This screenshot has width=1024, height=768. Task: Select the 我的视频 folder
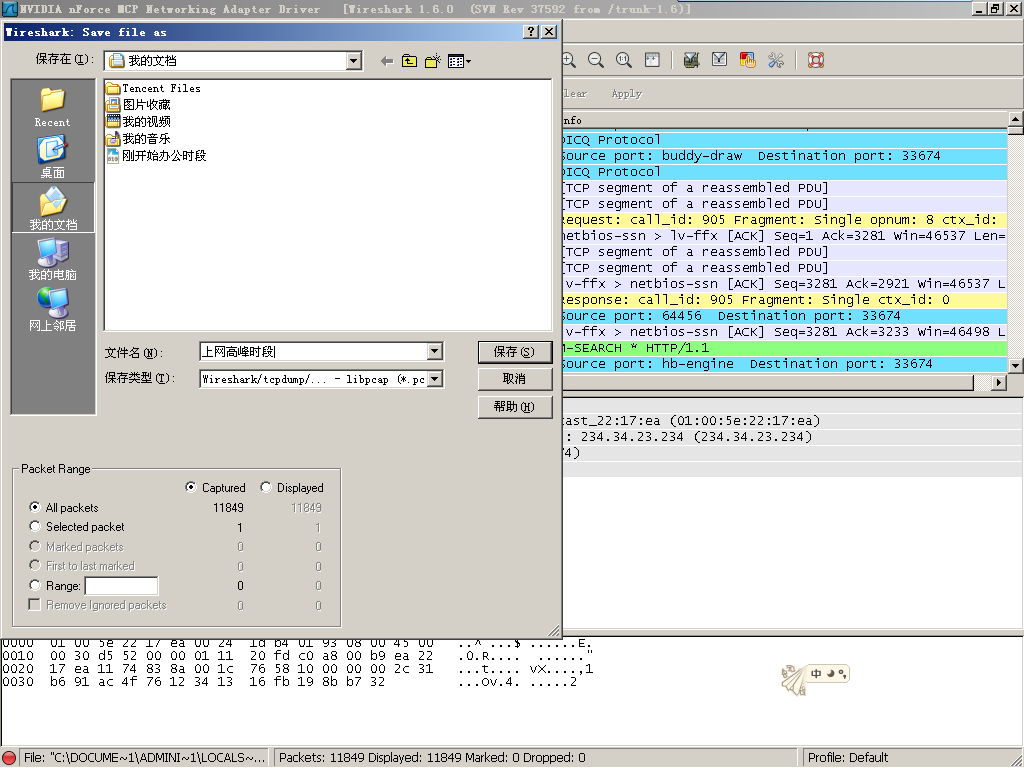point(138,121)
